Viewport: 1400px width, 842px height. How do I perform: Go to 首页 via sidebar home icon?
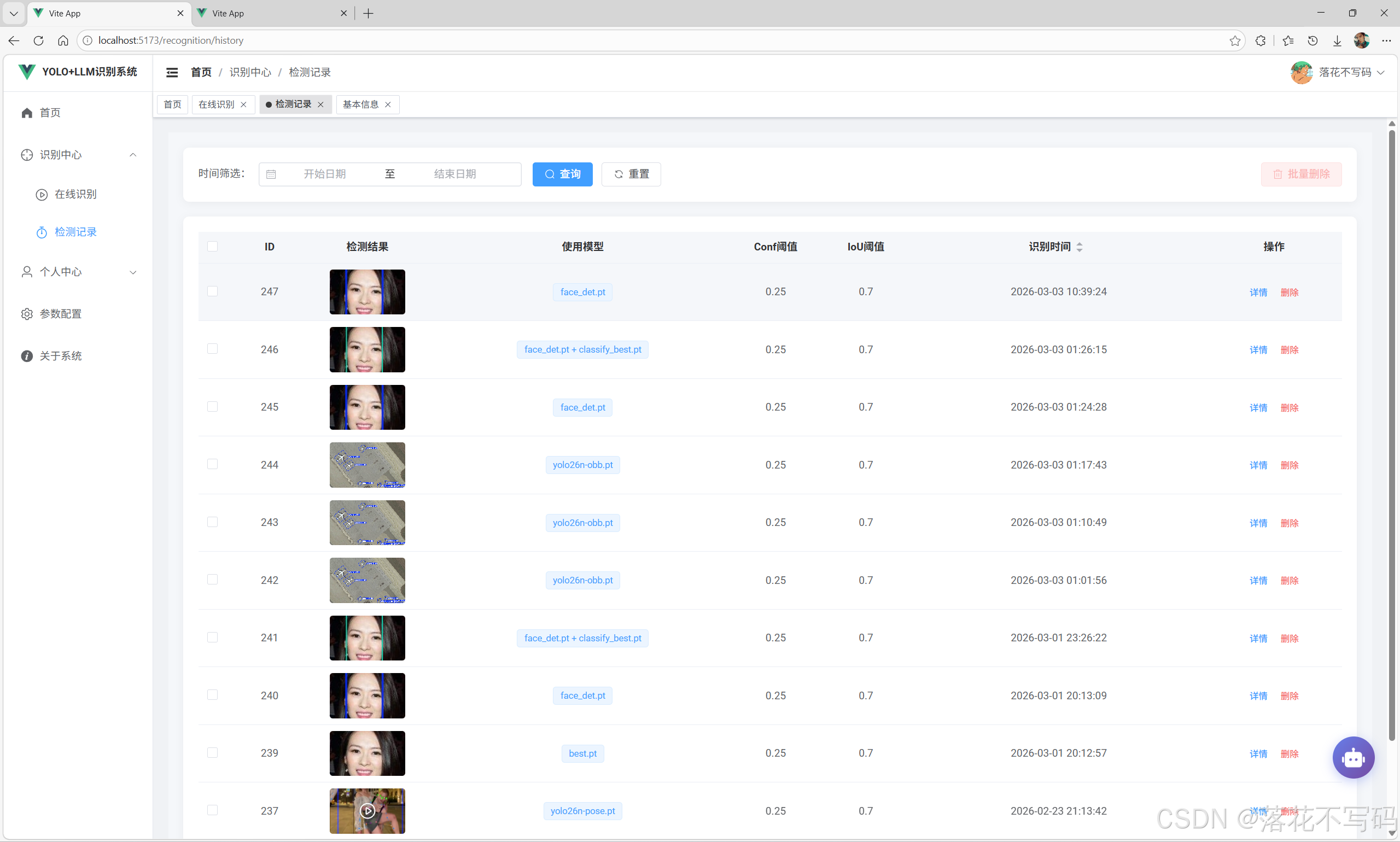pos(27,112)
